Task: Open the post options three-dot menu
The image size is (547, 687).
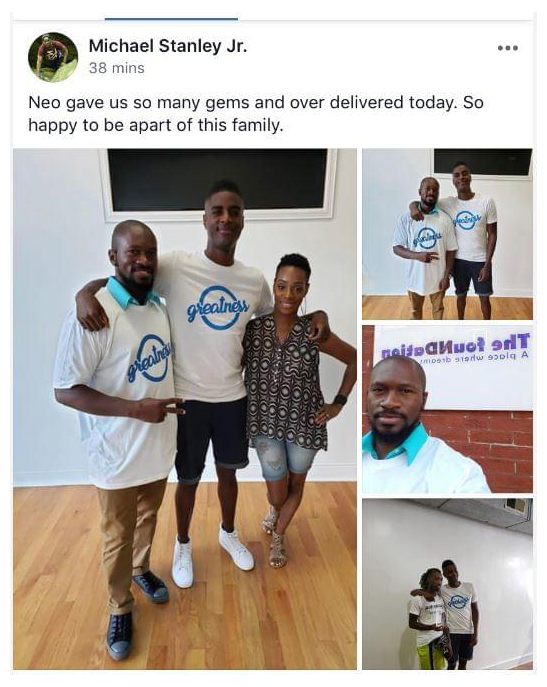Action: pyautogui.click(x=508, y=48)
